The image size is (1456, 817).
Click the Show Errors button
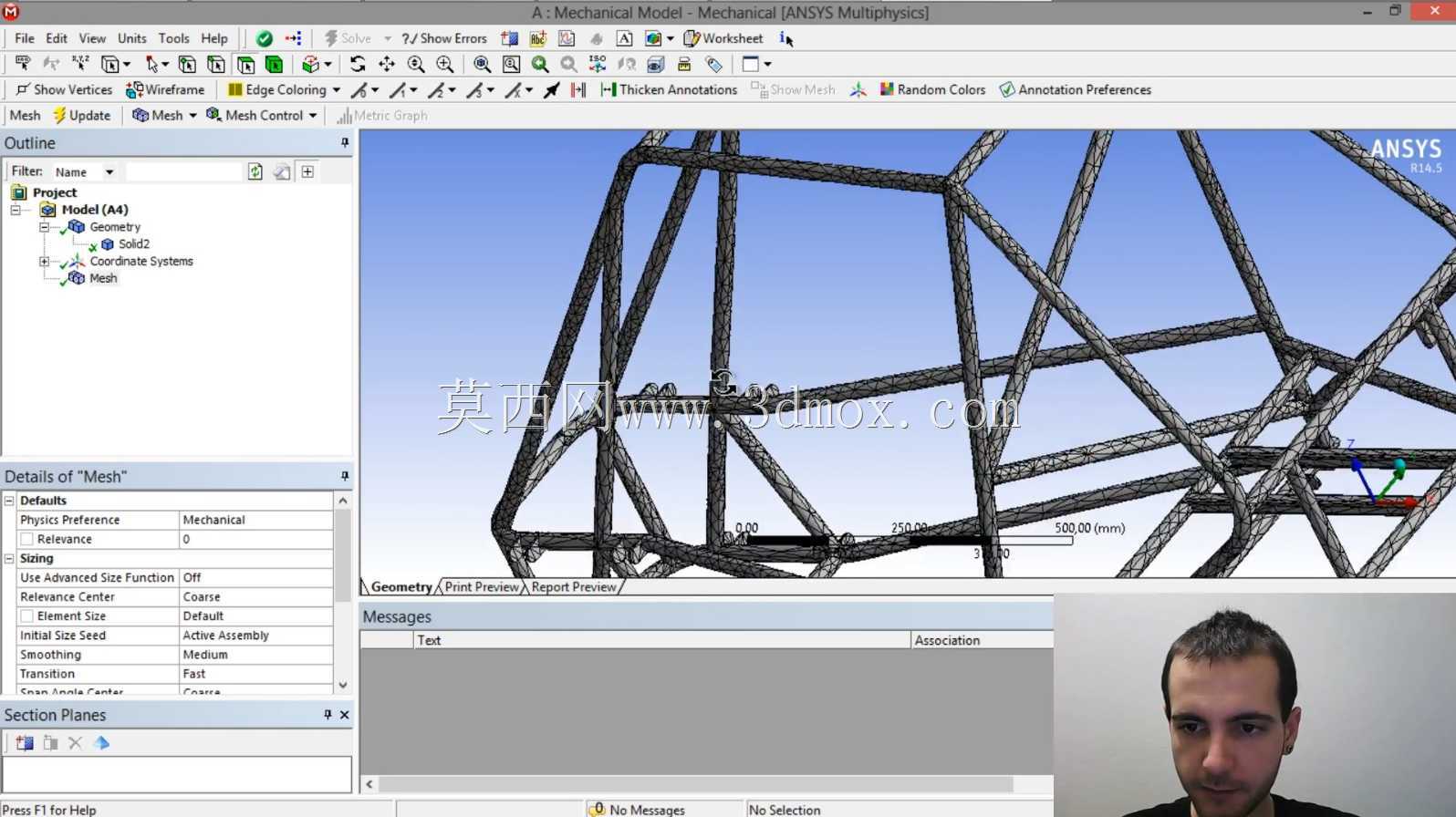click(444, 38)
